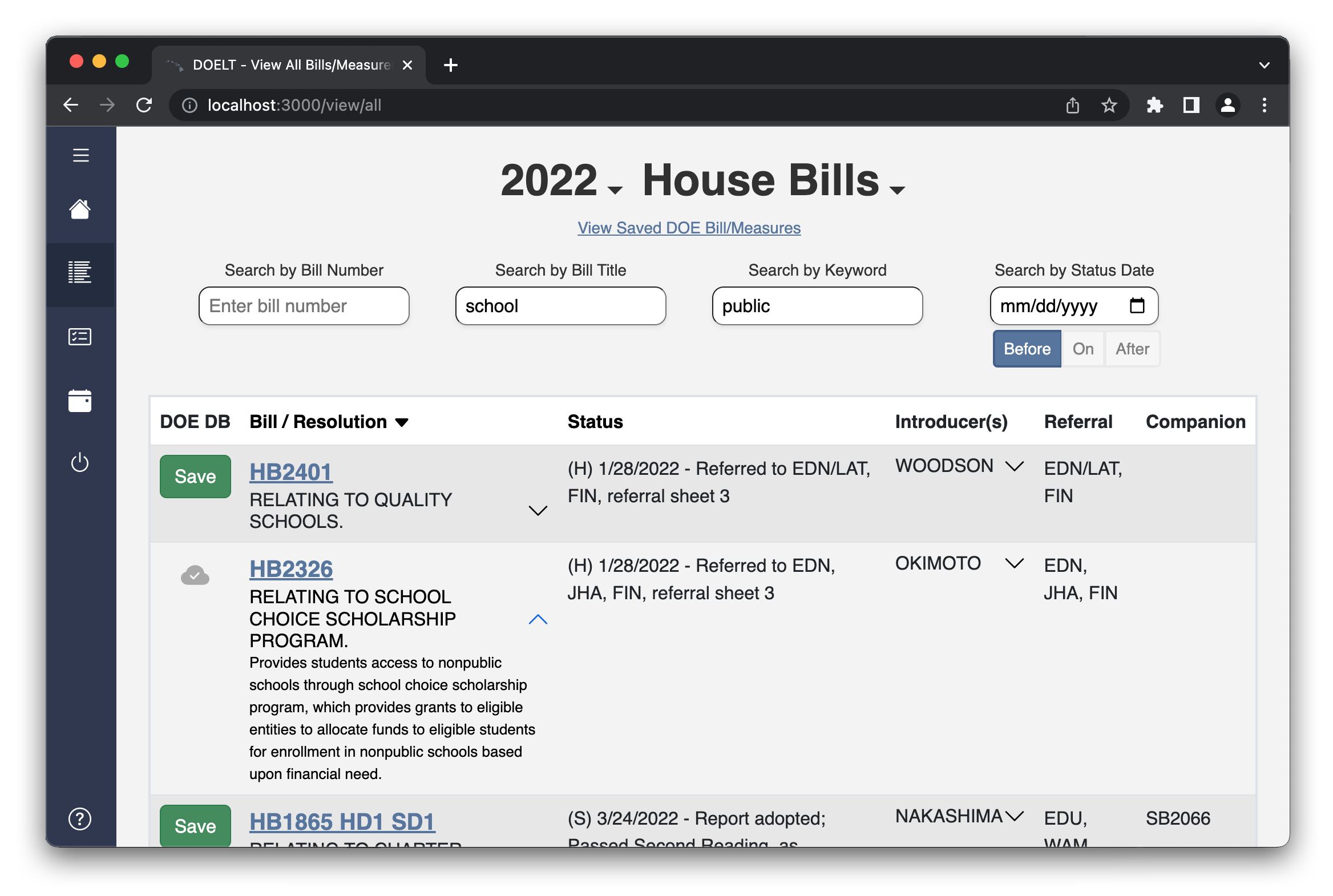
Task: Open browser extensions puzzle icon
Action: [x=1155, y=105]
